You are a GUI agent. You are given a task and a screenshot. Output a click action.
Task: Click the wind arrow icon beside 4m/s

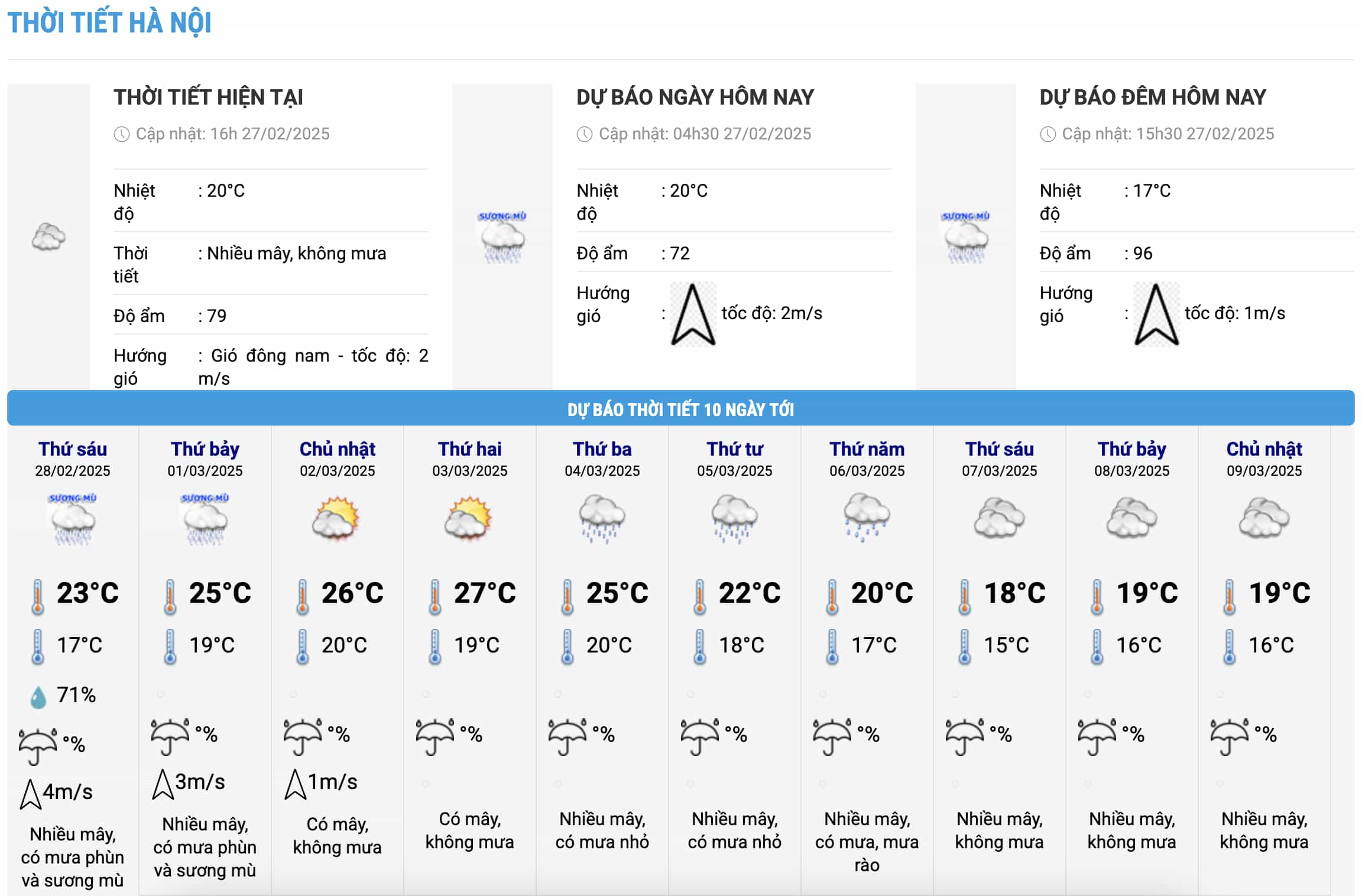pyautogui.click(x=30, y=794)
